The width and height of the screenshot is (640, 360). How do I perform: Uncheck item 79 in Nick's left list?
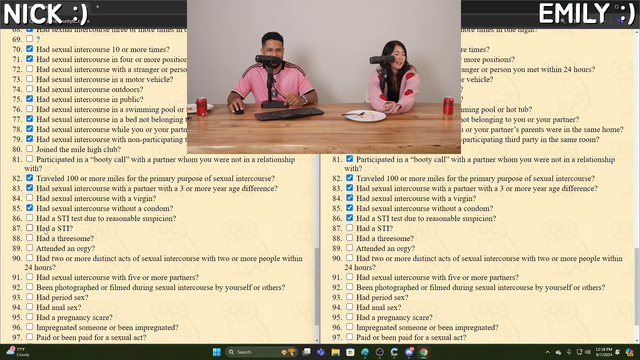[x=29, y=139]
